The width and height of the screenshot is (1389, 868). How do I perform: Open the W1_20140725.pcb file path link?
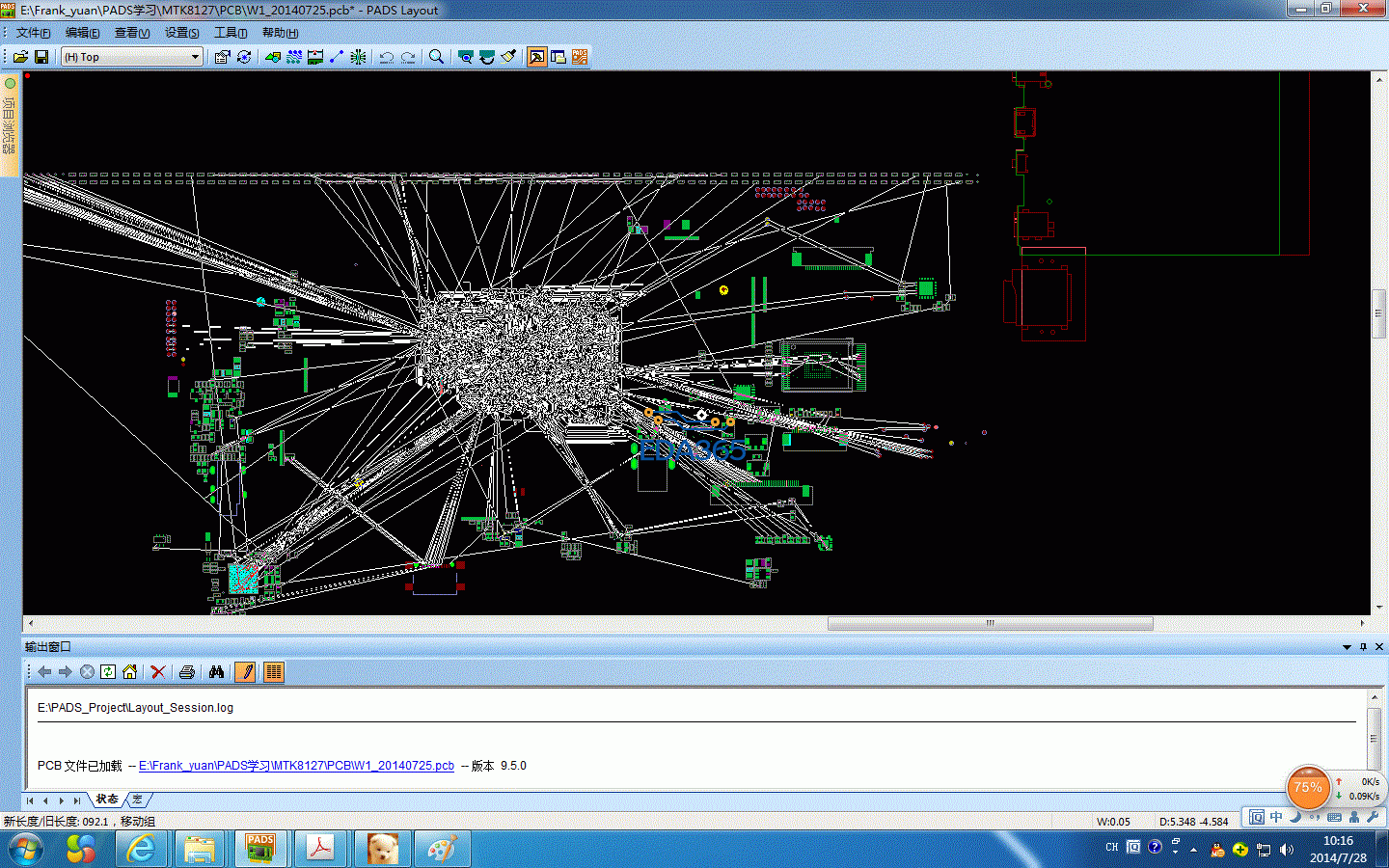(296, 766)
